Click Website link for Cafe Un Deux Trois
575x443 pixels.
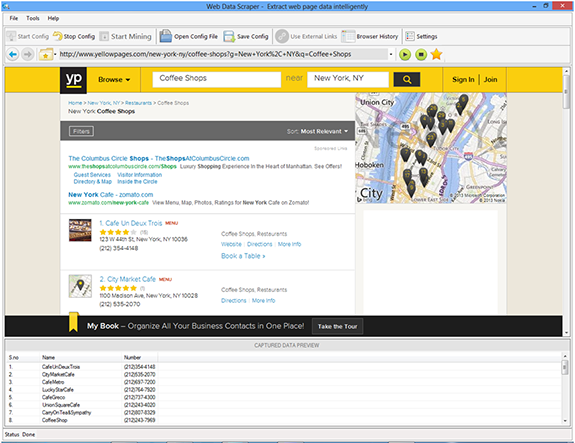(231, 244)
